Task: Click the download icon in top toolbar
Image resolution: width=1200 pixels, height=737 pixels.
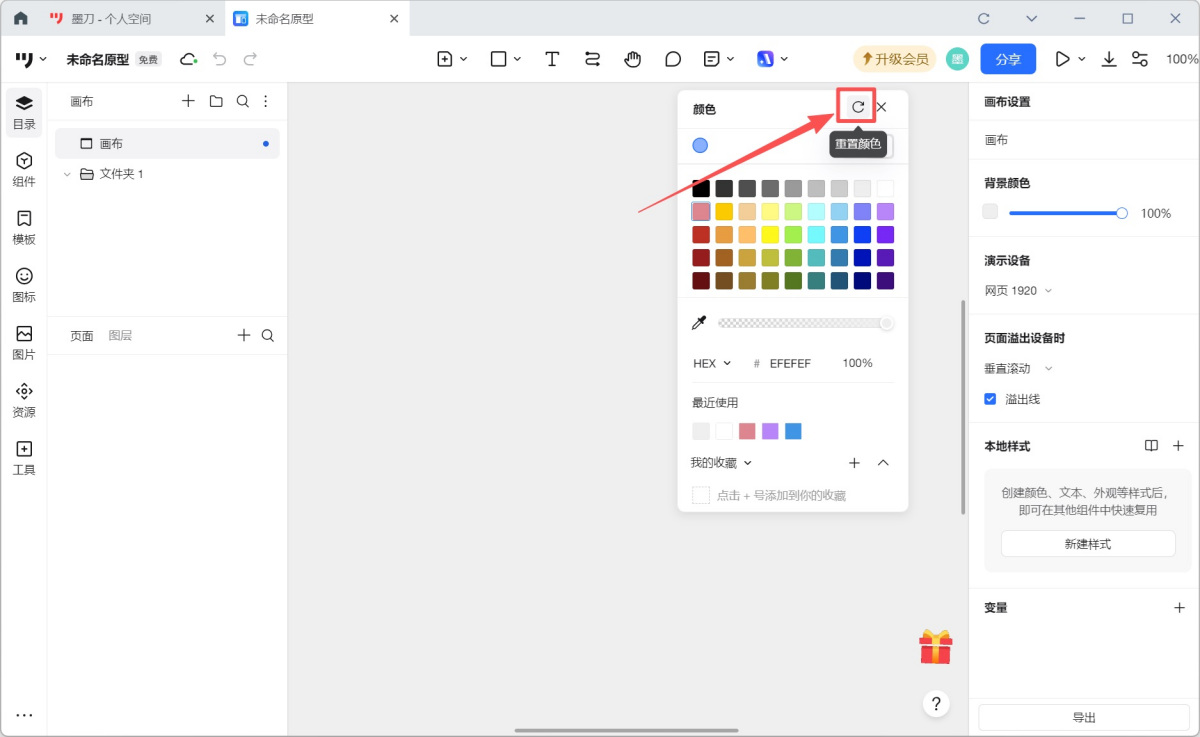Action: 1109,59
